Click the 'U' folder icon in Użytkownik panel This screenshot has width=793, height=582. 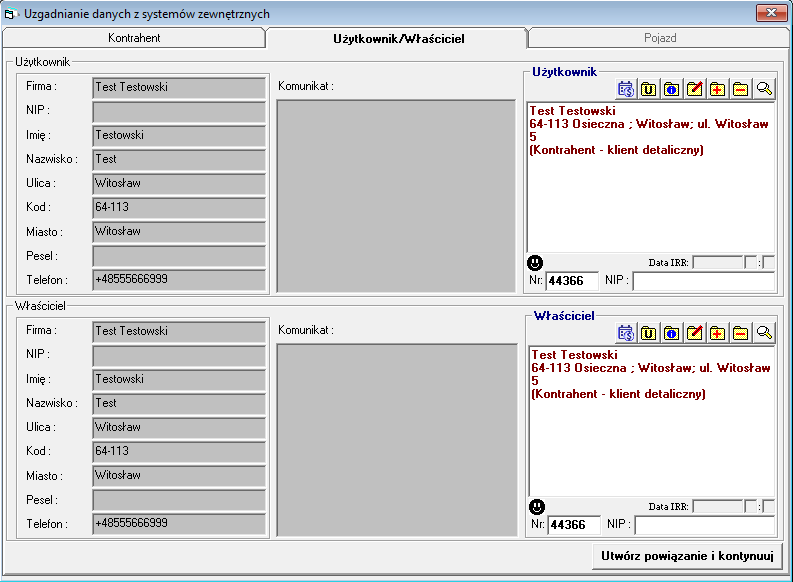coord(648,89)
